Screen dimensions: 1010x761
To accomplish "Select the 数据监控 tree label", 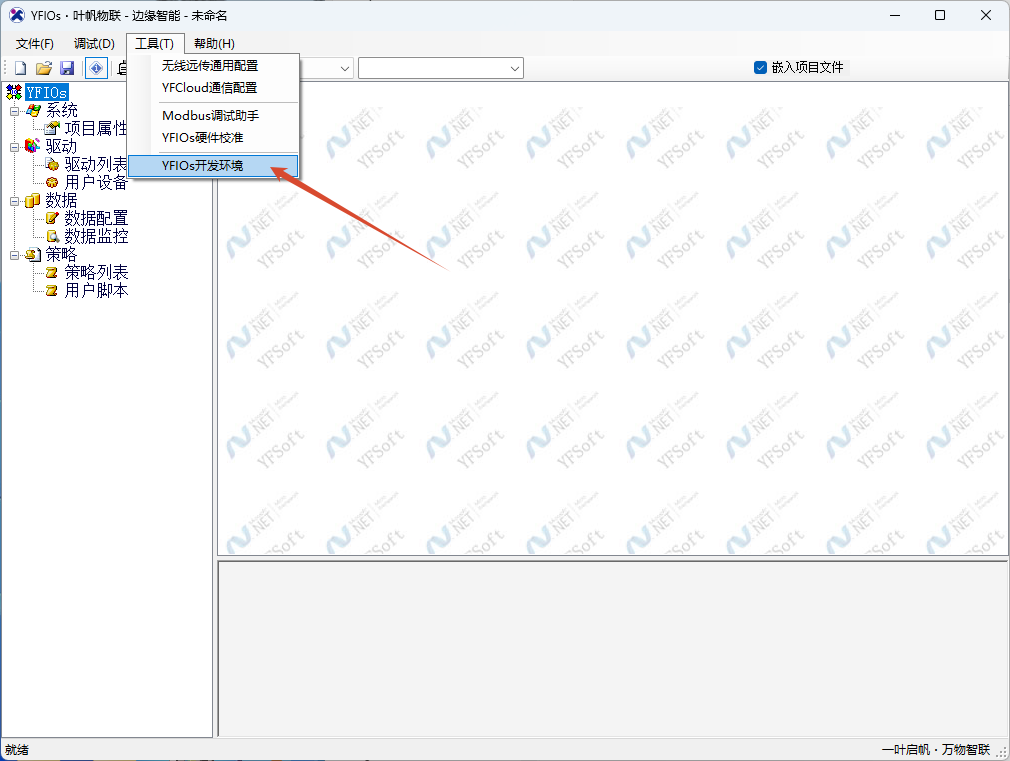I will point(96,236).
